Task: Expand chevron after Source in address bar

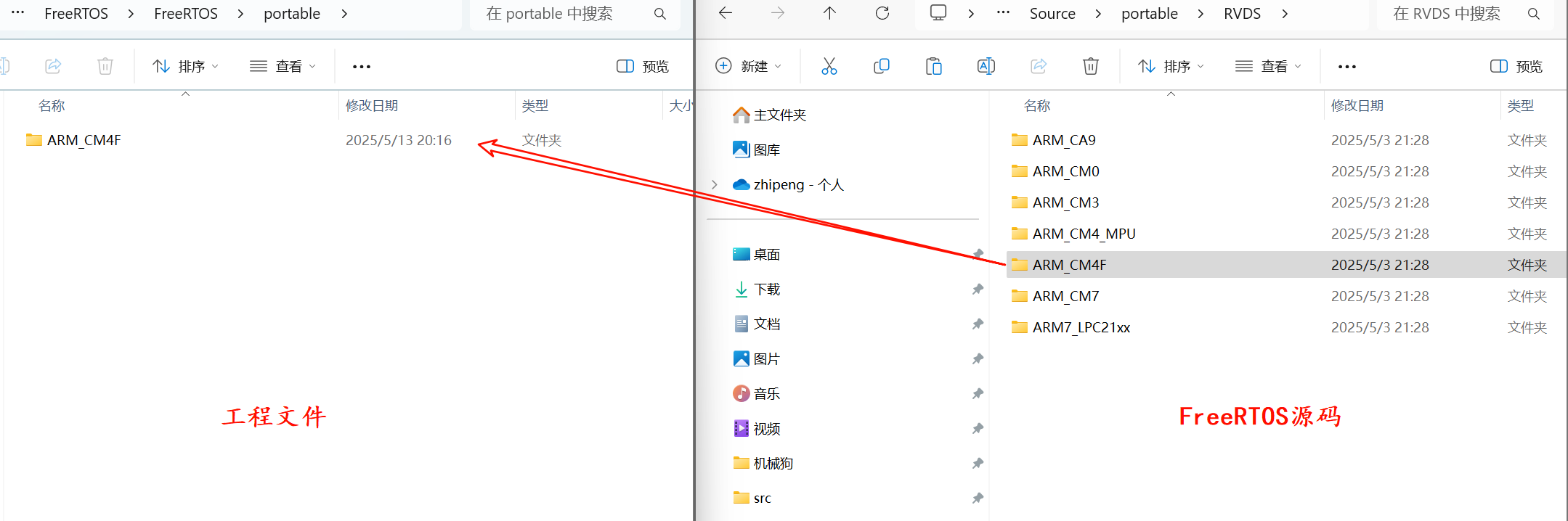Action: coord(1097,14)
